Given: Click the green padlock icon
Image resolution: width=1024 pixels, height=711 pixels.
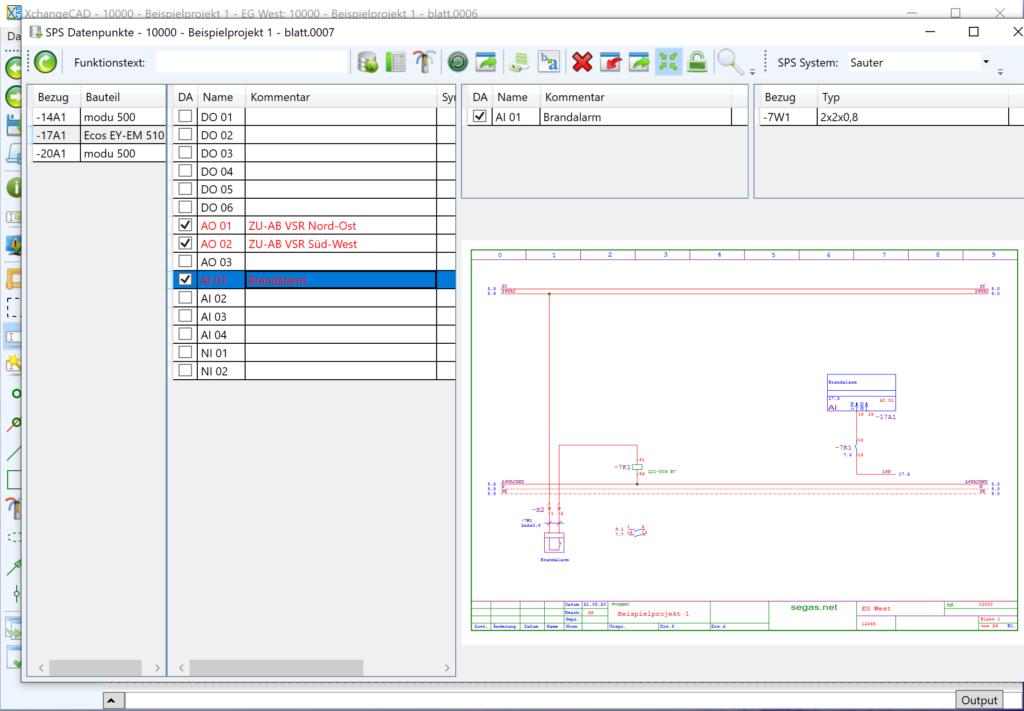Looking at the screenshot, I should click(x=696, y=62).
